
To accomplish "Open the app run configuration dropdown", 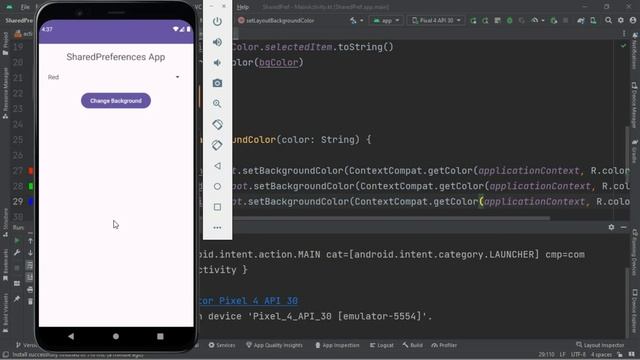I will click(x=386, y=20).
